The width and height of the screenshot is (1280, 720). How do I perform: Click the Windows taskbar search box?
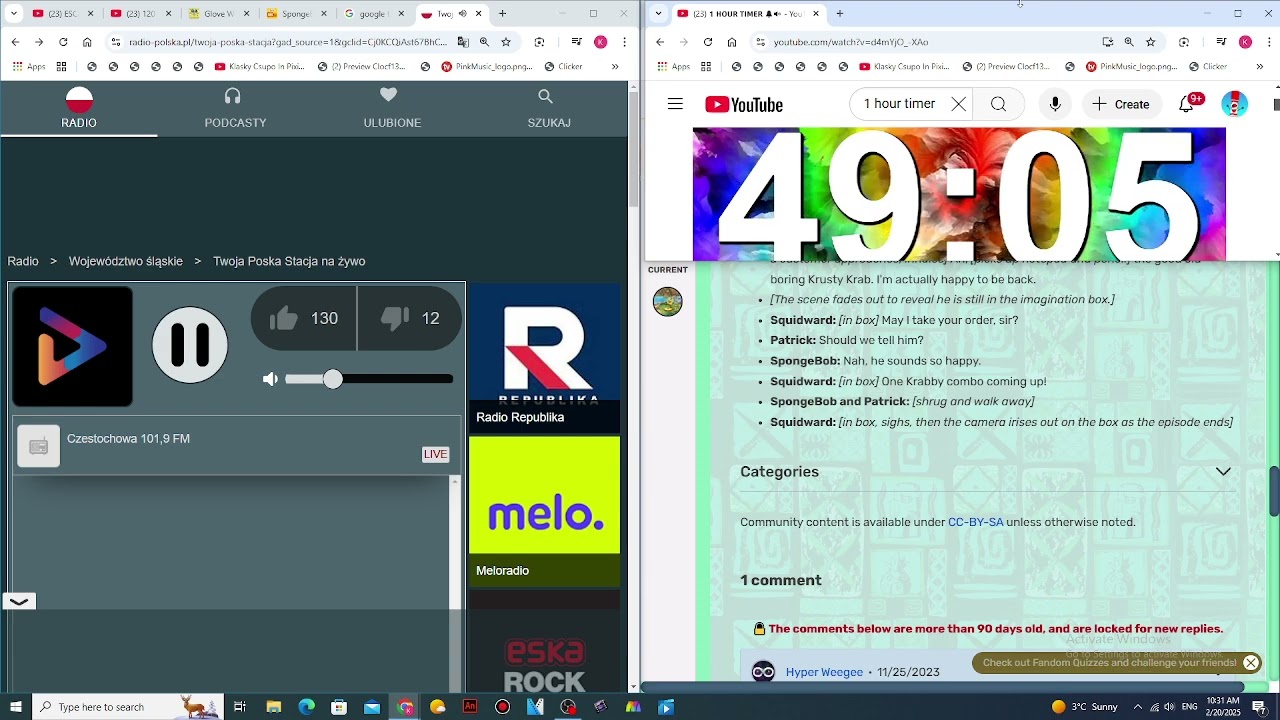click(x=128, y=707)
